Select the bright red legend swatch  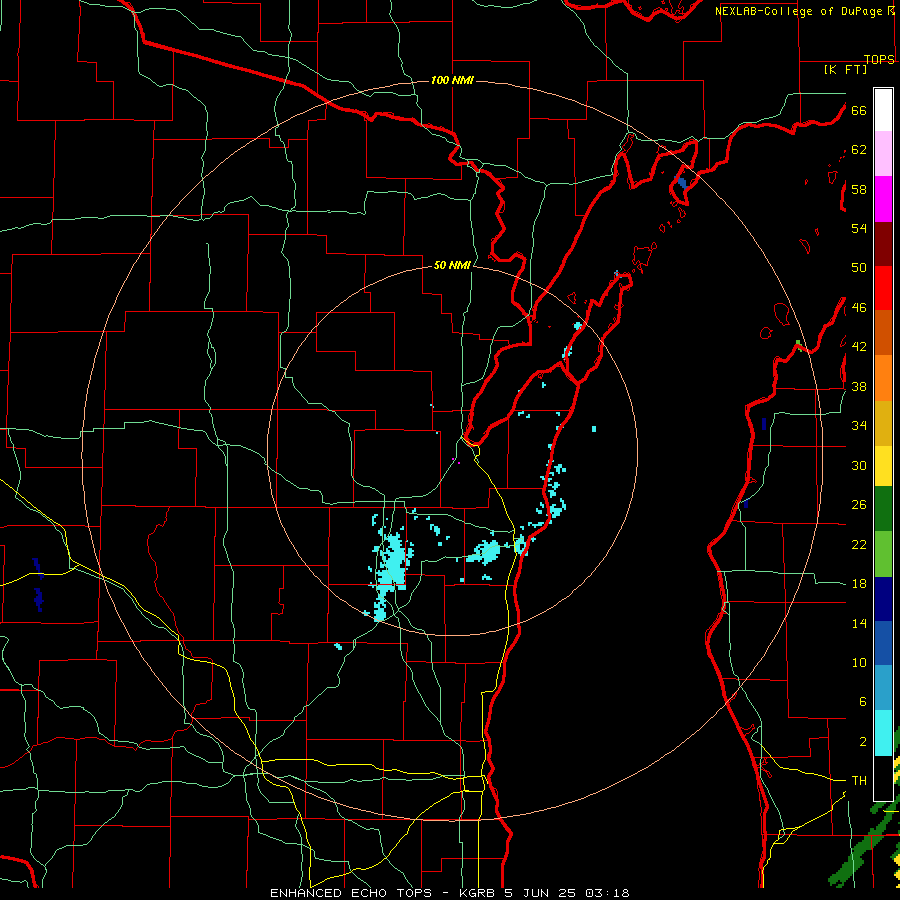883,289
